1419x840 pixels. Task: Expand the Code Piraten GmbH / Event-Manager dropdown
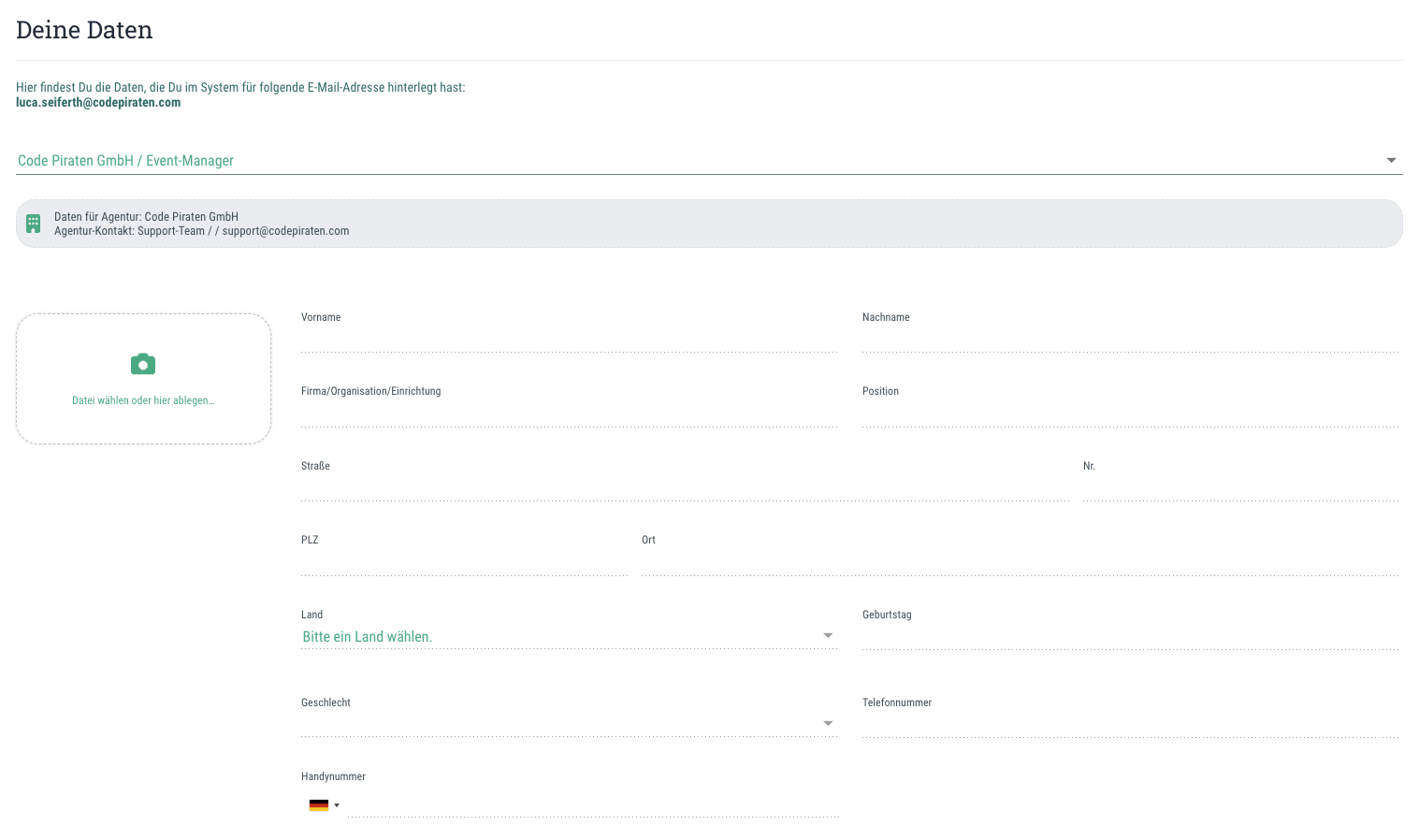(709, 161)
